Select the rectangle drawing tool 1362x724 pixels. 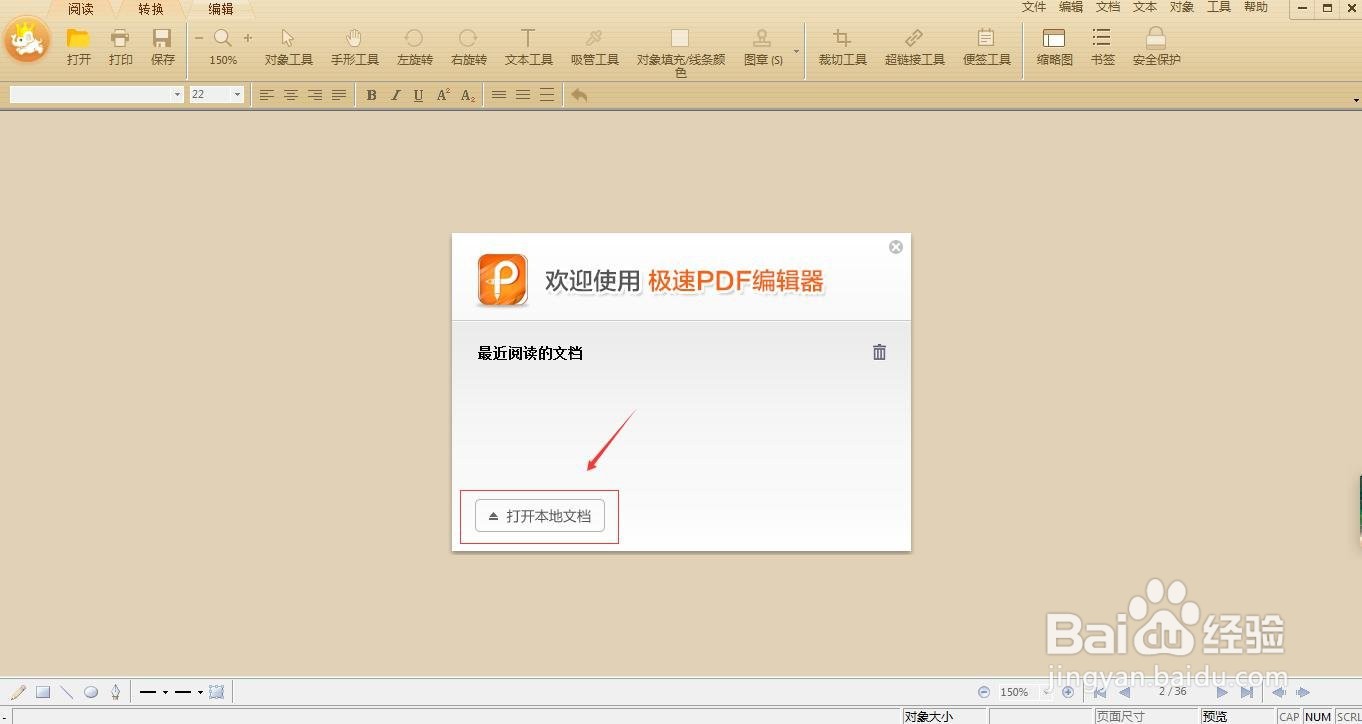[43, 692]
